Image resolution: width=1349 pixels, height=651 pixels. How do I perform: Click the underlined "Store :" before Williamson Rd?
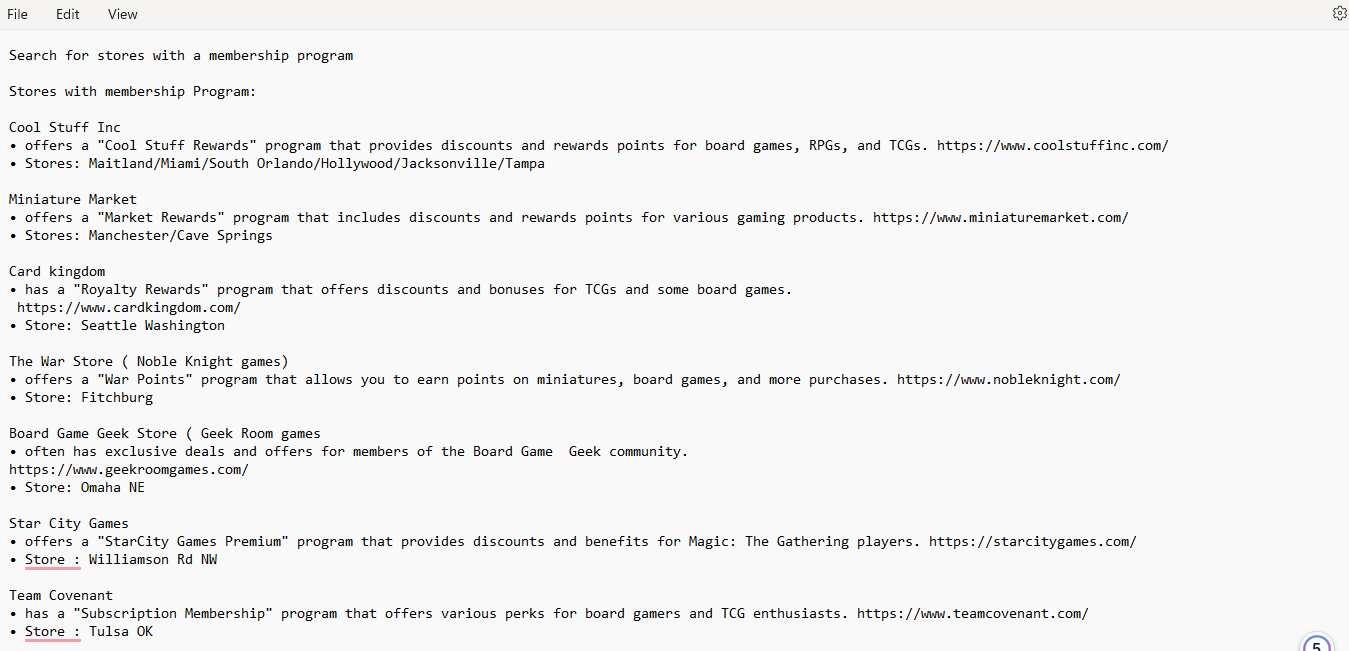[x=52, y=560]
